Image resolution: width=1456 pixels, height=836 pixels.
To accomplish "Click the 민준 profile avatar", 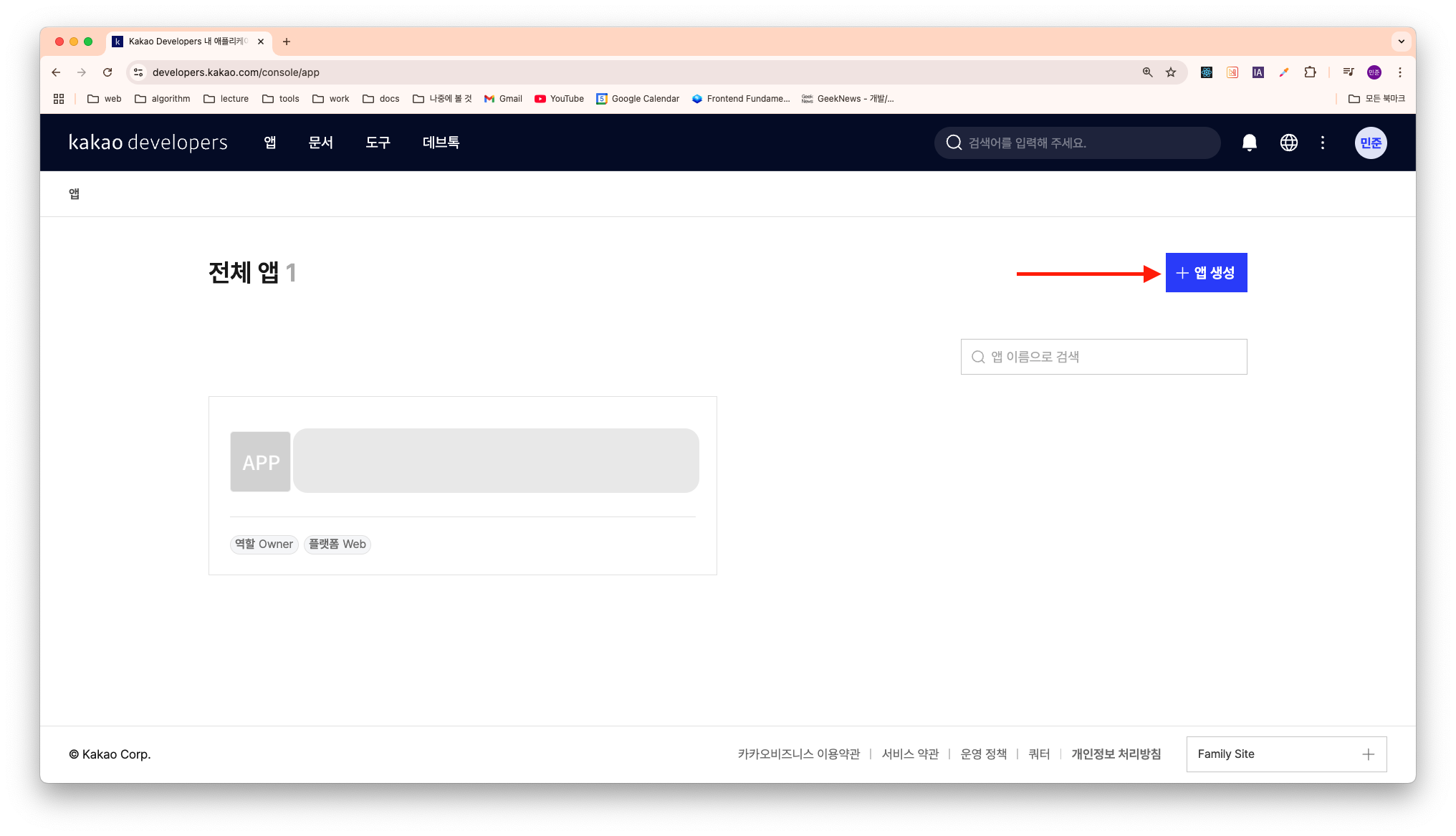I will [1370, 143].
